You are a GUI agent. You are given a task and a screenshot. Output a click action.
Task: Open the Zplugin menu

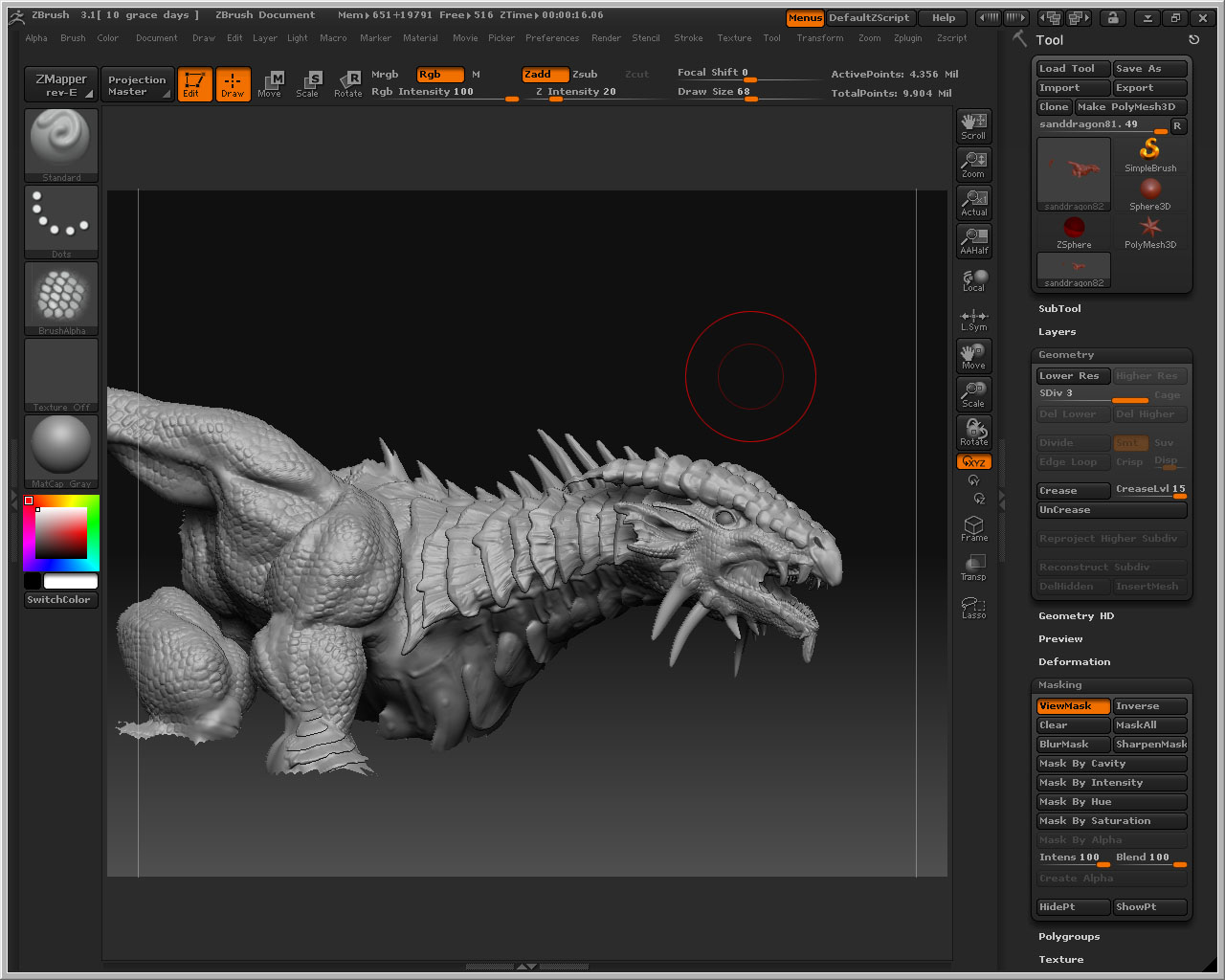click(907, 38)
